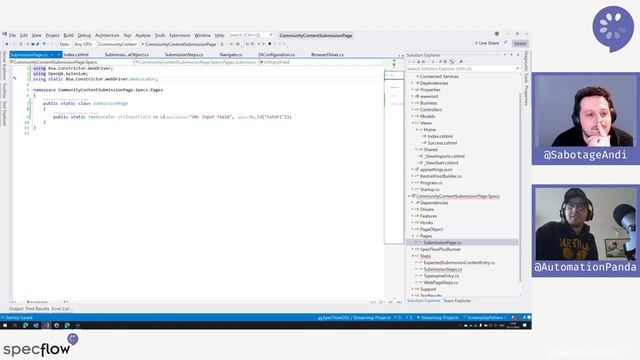Open Success.cshtml in Solution Explorer
Image resolution: width=640 pixels, height=360 pixels.
(x=442, y=143)
